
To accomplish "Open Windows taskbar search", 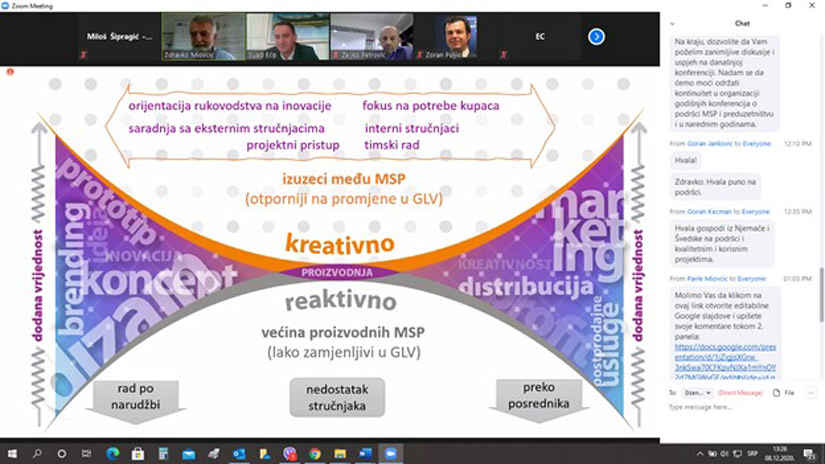I will tap(37, 453).
